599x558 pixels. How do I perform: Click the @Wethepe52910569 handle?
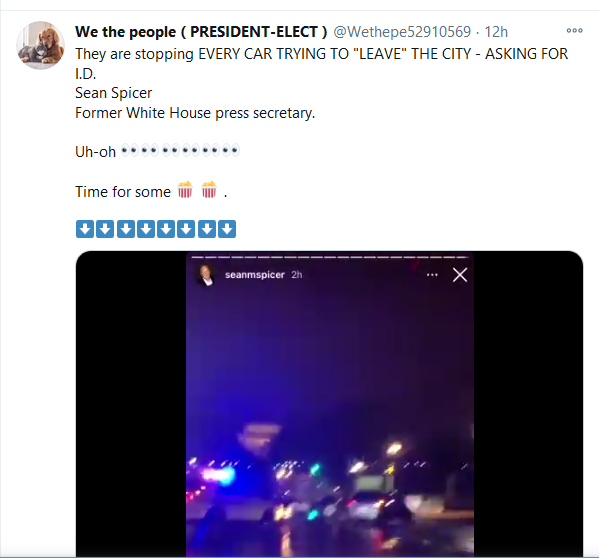click(x=402, y=32)
